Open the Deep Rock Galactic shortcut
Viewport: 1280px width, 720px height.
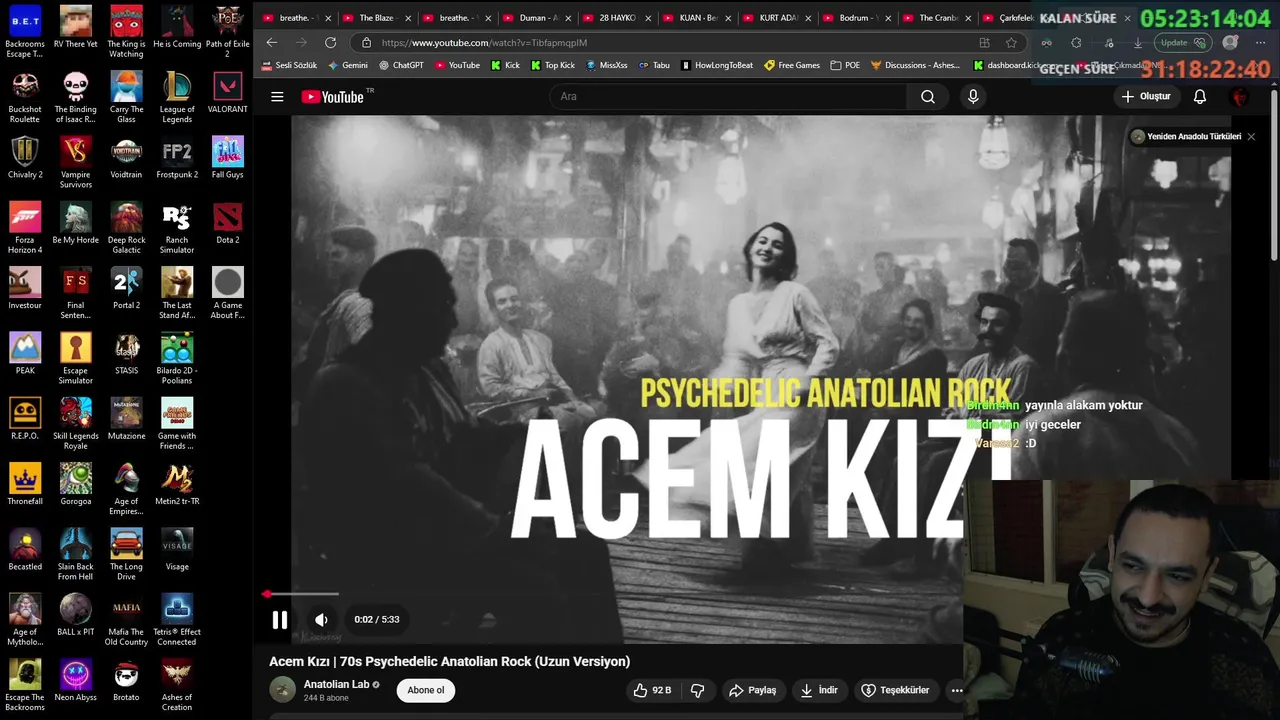point(126,228)
